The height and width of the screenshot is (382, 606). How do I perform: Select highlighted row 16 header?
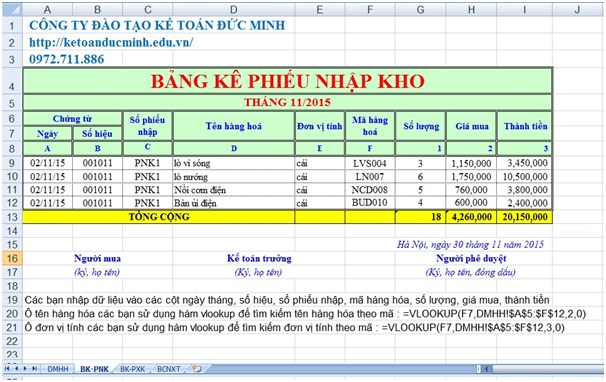coord(12,258)
